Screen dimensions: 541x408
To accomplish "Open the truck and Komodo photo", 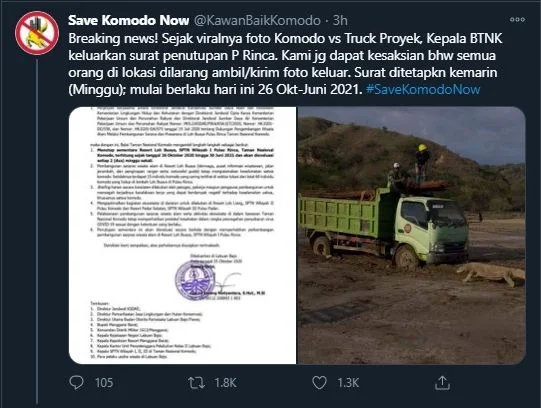I will click(412, 235).
